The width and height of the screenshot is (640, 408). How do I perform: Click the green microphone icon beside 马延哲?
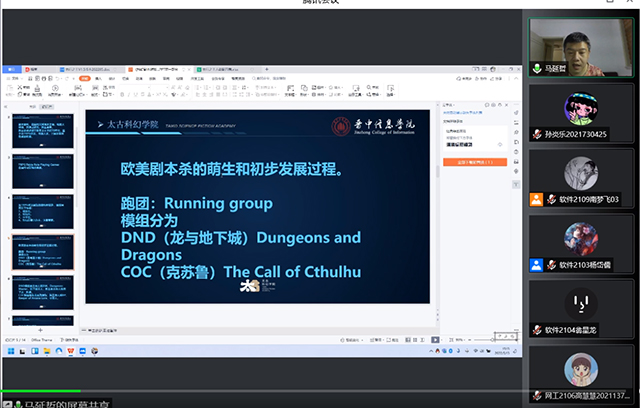pos(537,69)
